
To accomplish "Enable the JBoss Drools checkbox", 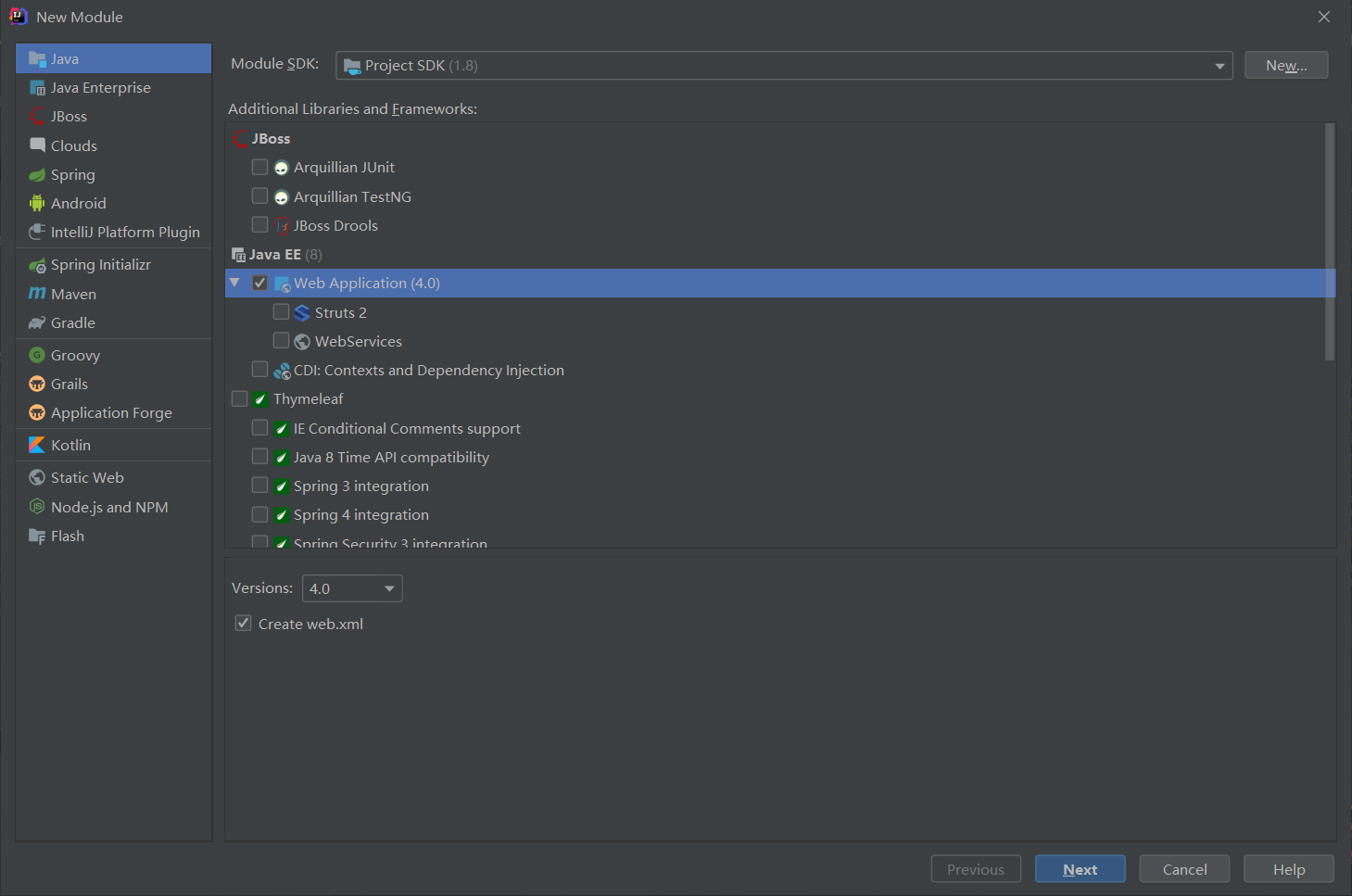I will tap(260, 225).
